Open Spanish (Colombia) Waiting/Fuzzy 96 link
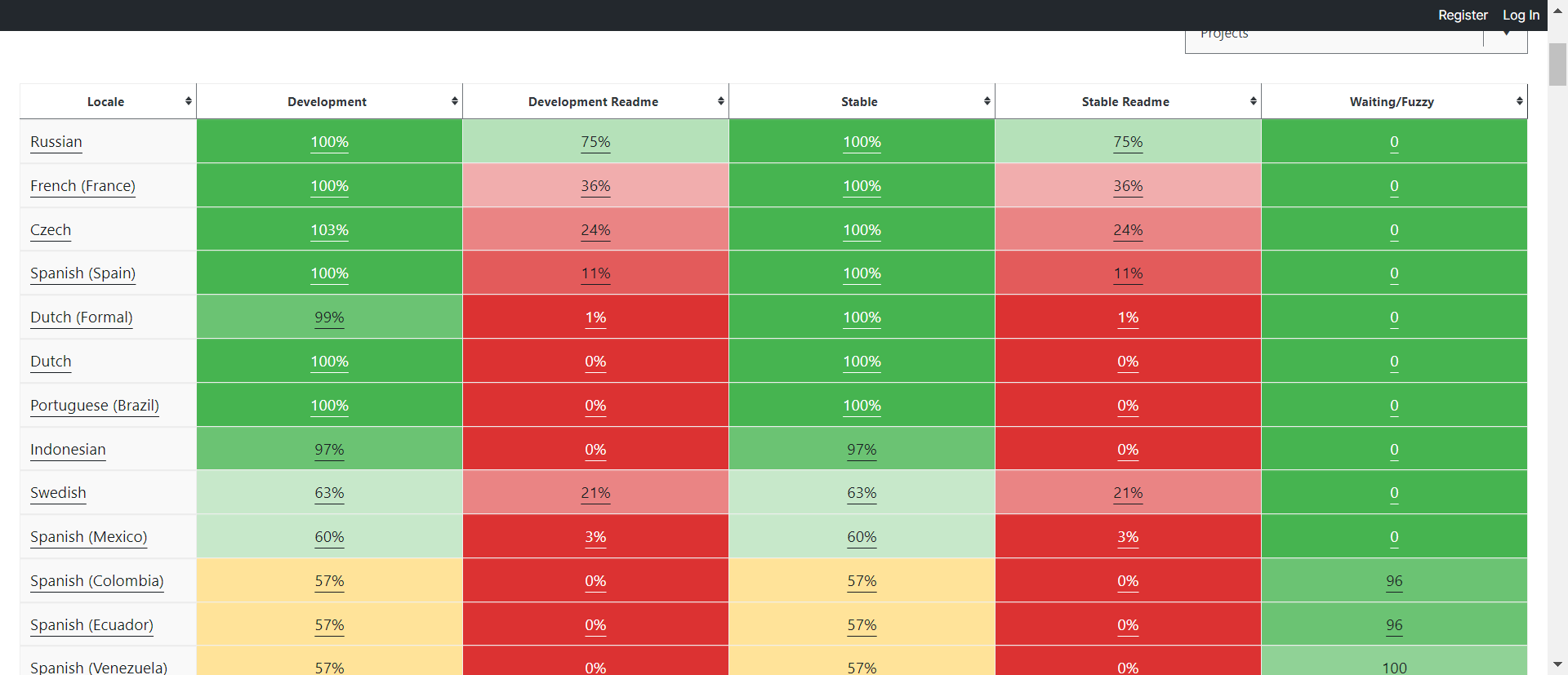Image resolution: width=1568 pixels, height=675 pixels. pyautogui.click(x=1394, y=581)
